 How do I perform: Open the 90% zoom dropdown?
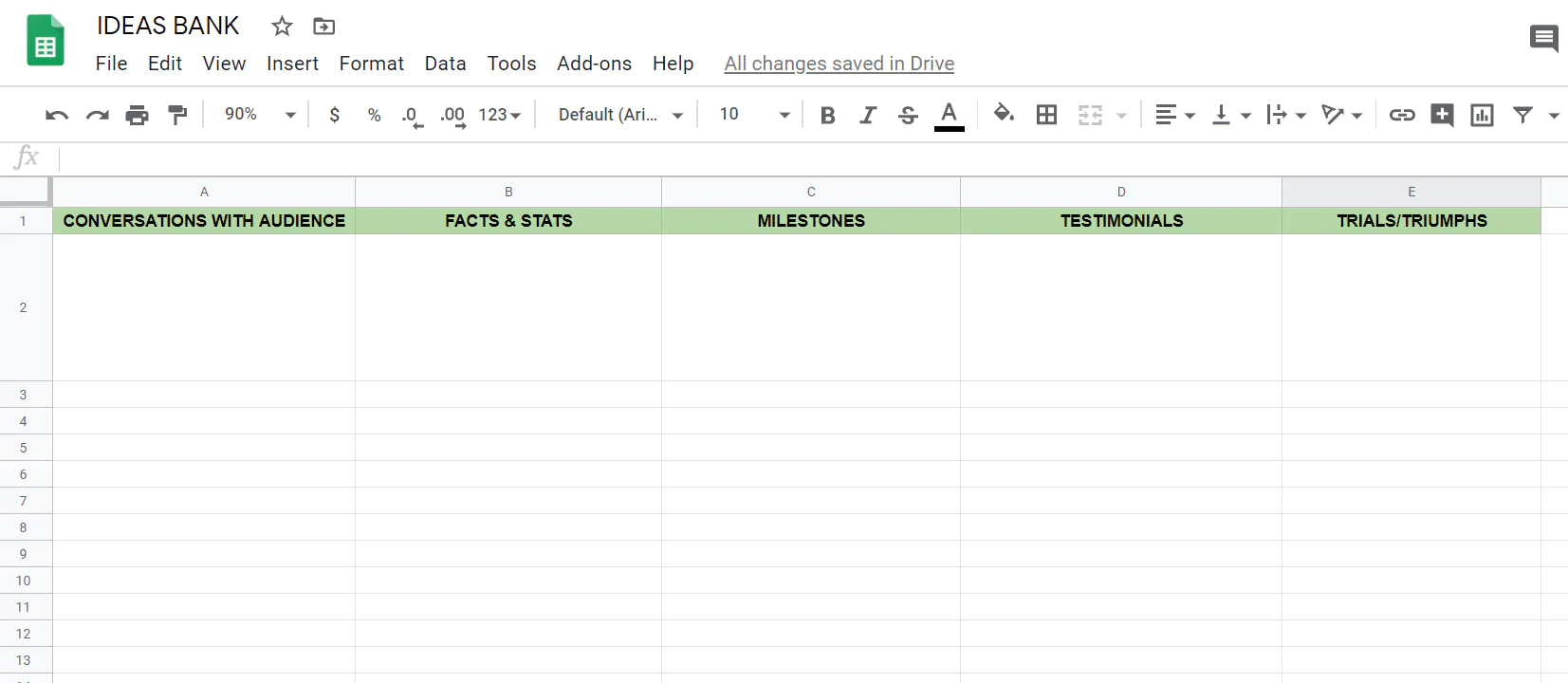click(x=260, y=114)
